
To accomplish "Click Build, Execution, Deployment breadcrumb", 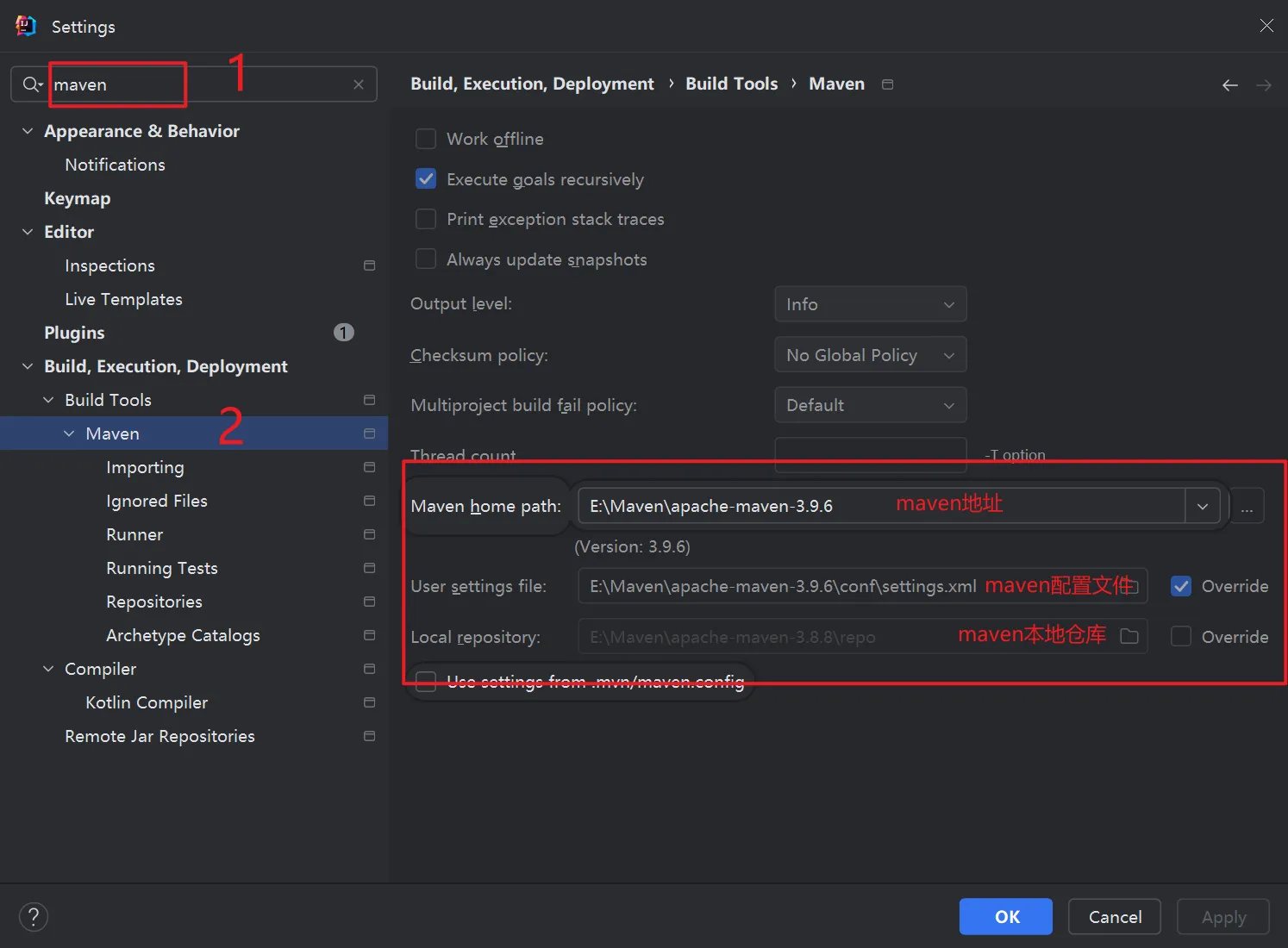I will 532,84.
